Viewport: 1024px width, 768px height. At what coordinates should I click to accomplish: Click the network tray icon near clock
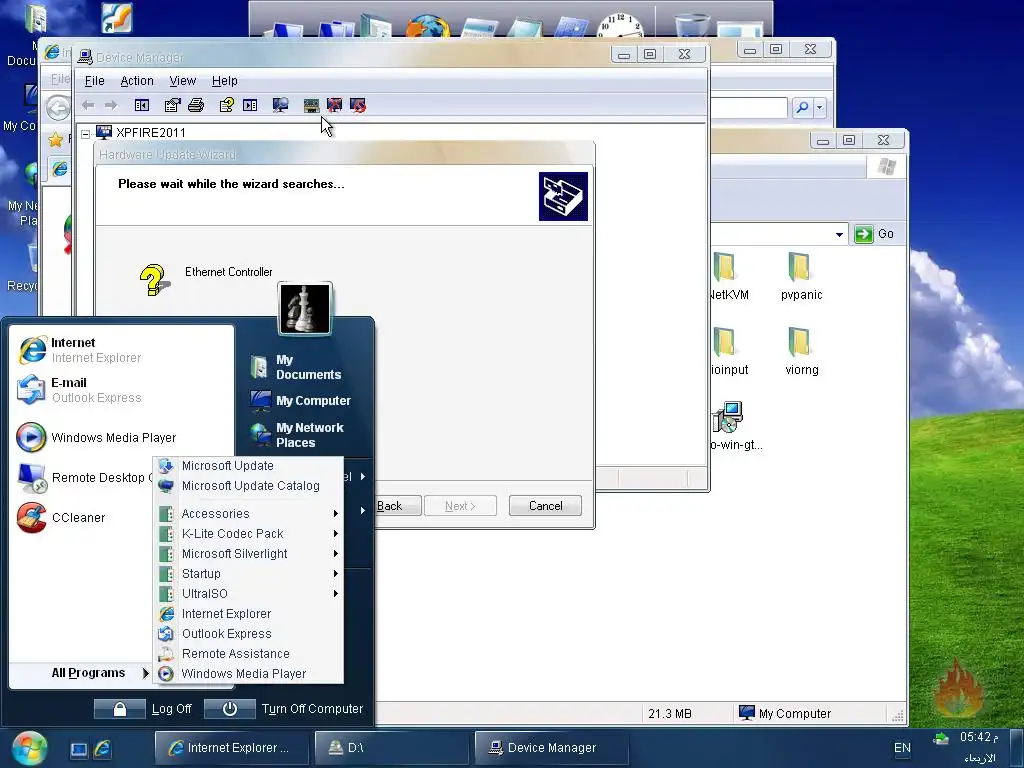(940, 739)
